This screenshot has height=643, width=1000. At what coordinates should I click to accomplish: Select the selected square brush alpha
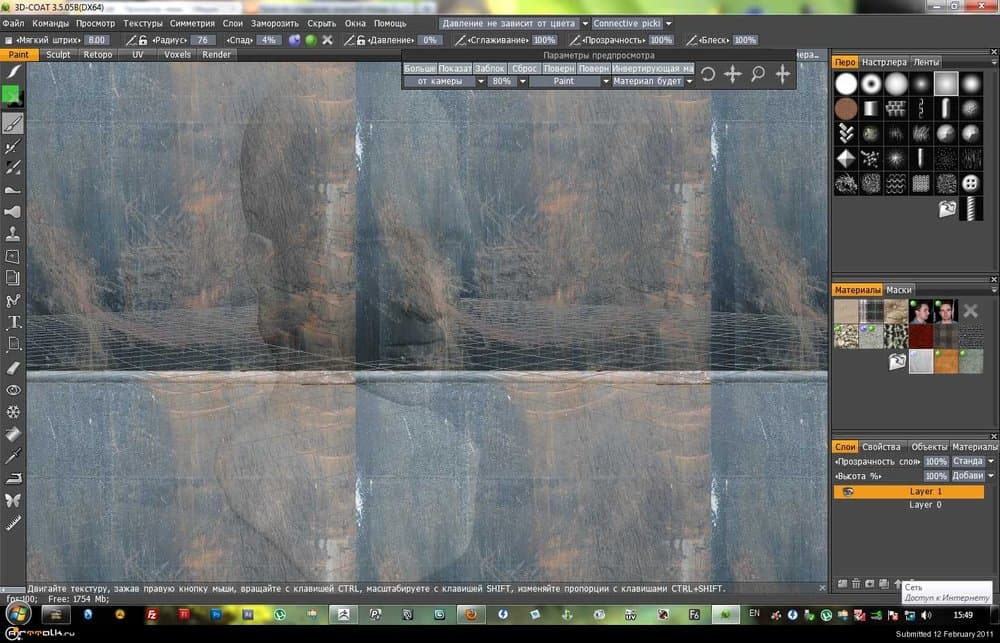(945, 84)
